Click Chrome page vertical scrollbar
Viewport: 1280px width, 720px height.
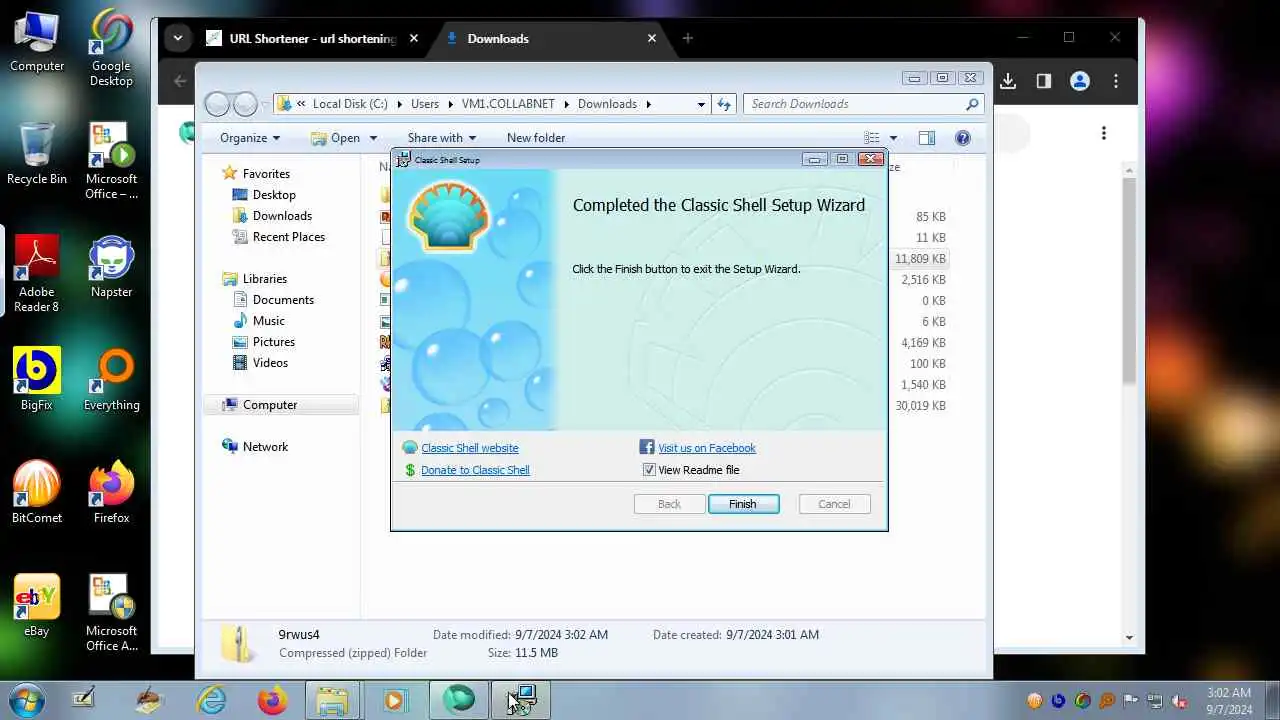coord(1129,279)
